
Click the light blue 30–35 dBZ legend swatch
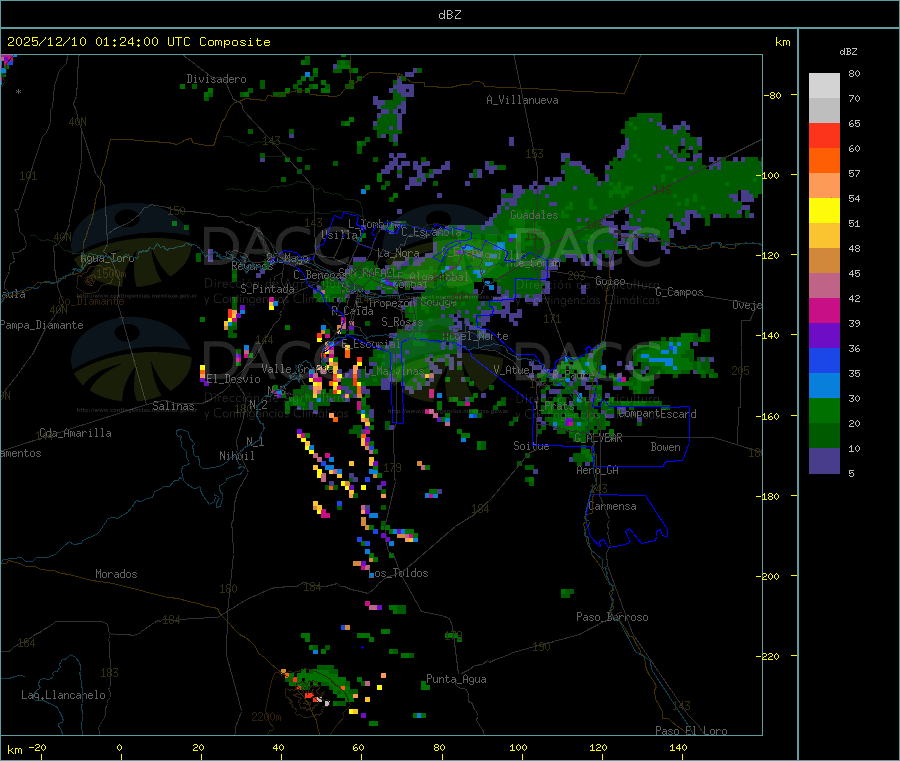click(824, 386)
